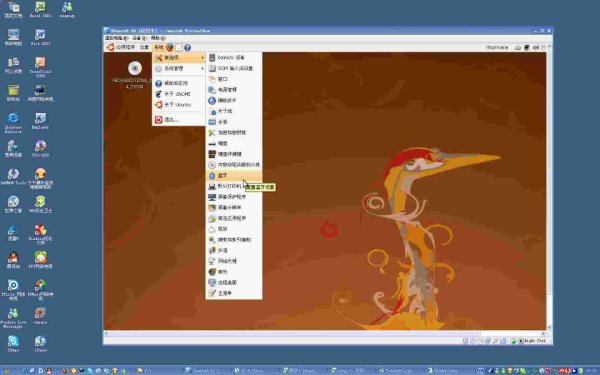Open the sound preferences entry above 远程桌面

pyautogui.click(x=234, y=272)
